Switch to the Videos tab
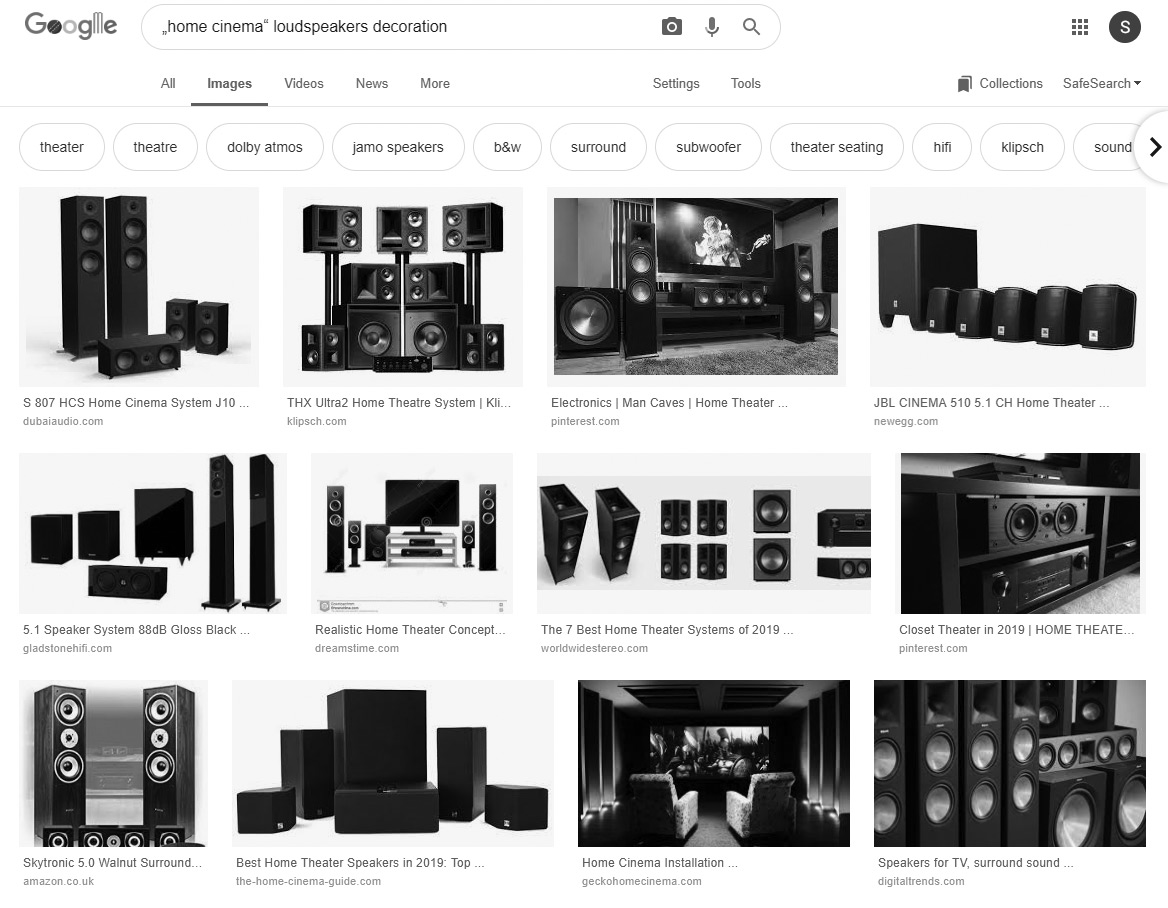The image size is (1168, 908). click(x=304, y=83)
